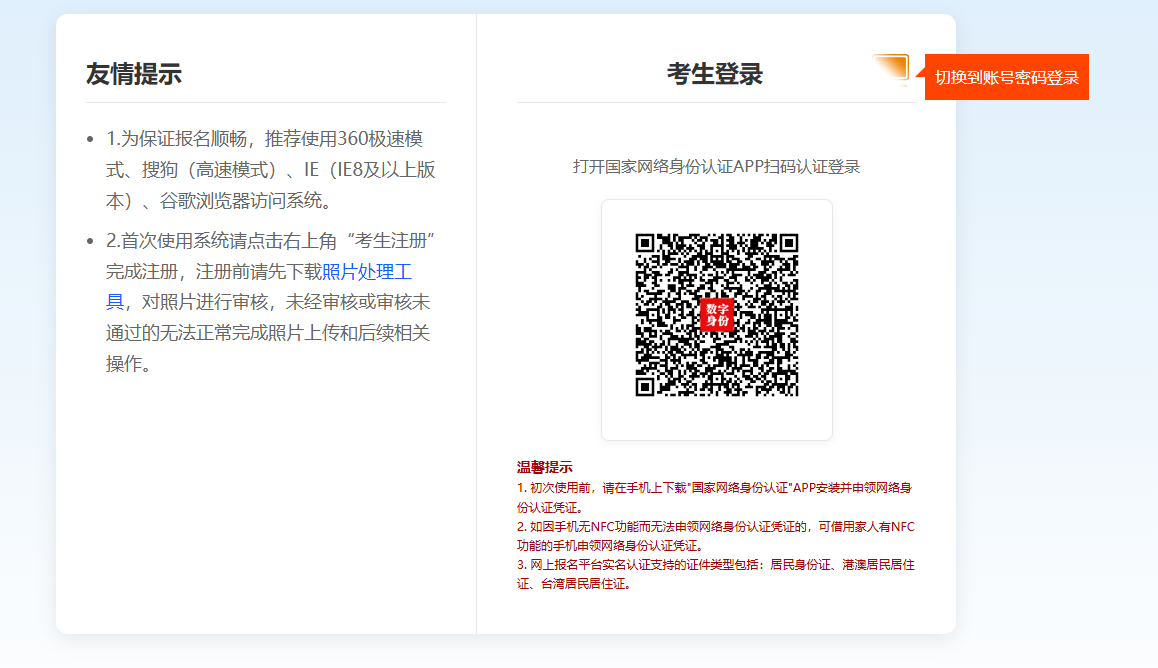Click the 打开国家网络身份认证APP扫码认证登录 instruction text
This screenshot has height=668, width=1158.
tap(716, 166)
